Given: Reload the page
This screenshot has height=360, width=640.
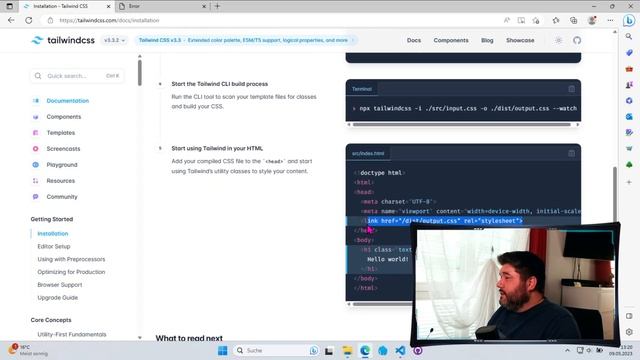Looking at the screenshot, I should coord(29,20).
